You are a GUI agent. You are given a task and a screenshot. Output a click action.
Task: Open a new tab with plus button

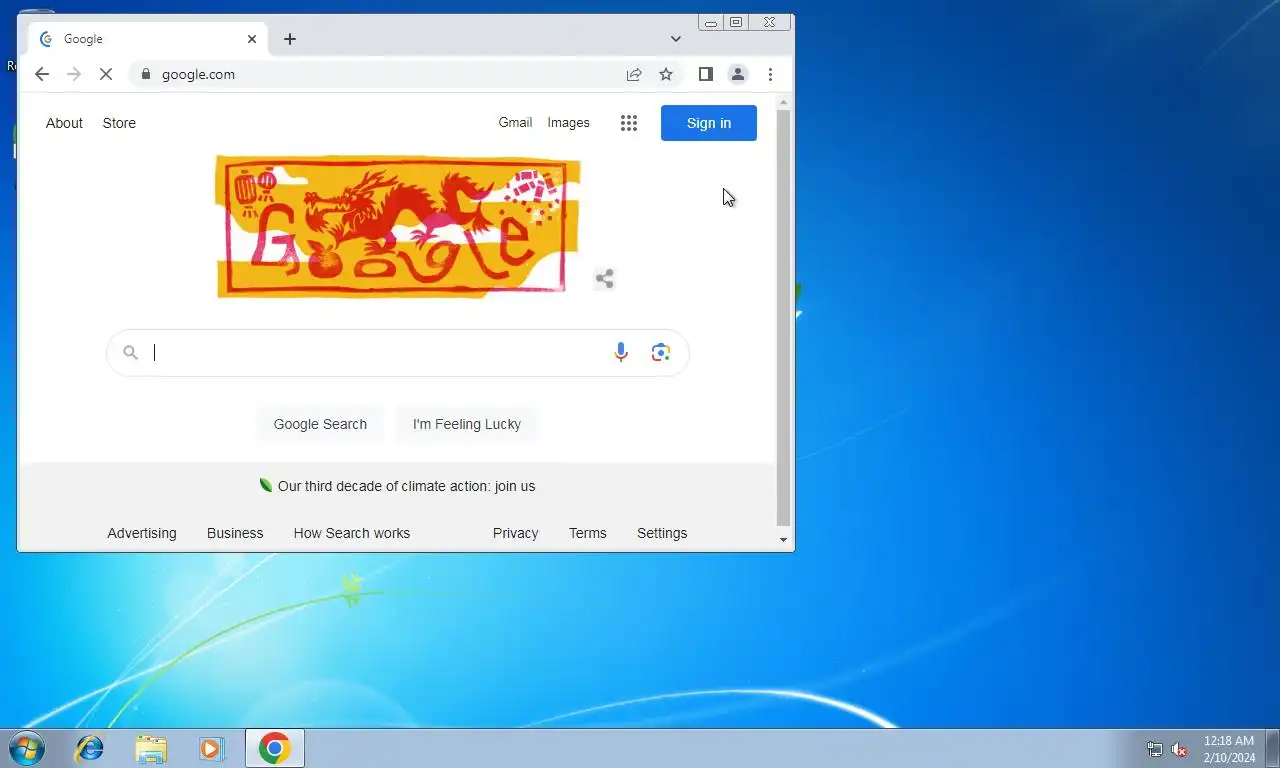click(290, 39)
